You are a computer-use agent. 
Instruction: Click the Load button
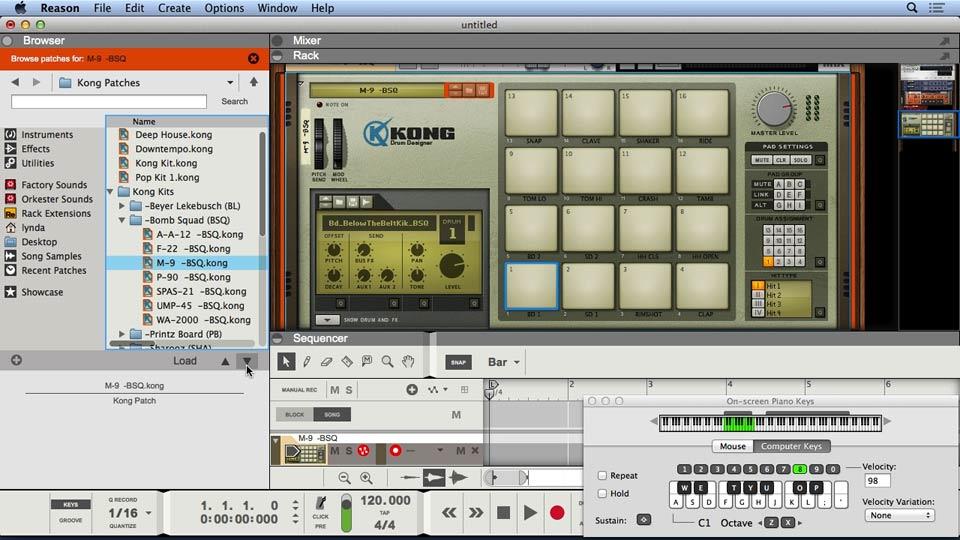coord(185,361)
